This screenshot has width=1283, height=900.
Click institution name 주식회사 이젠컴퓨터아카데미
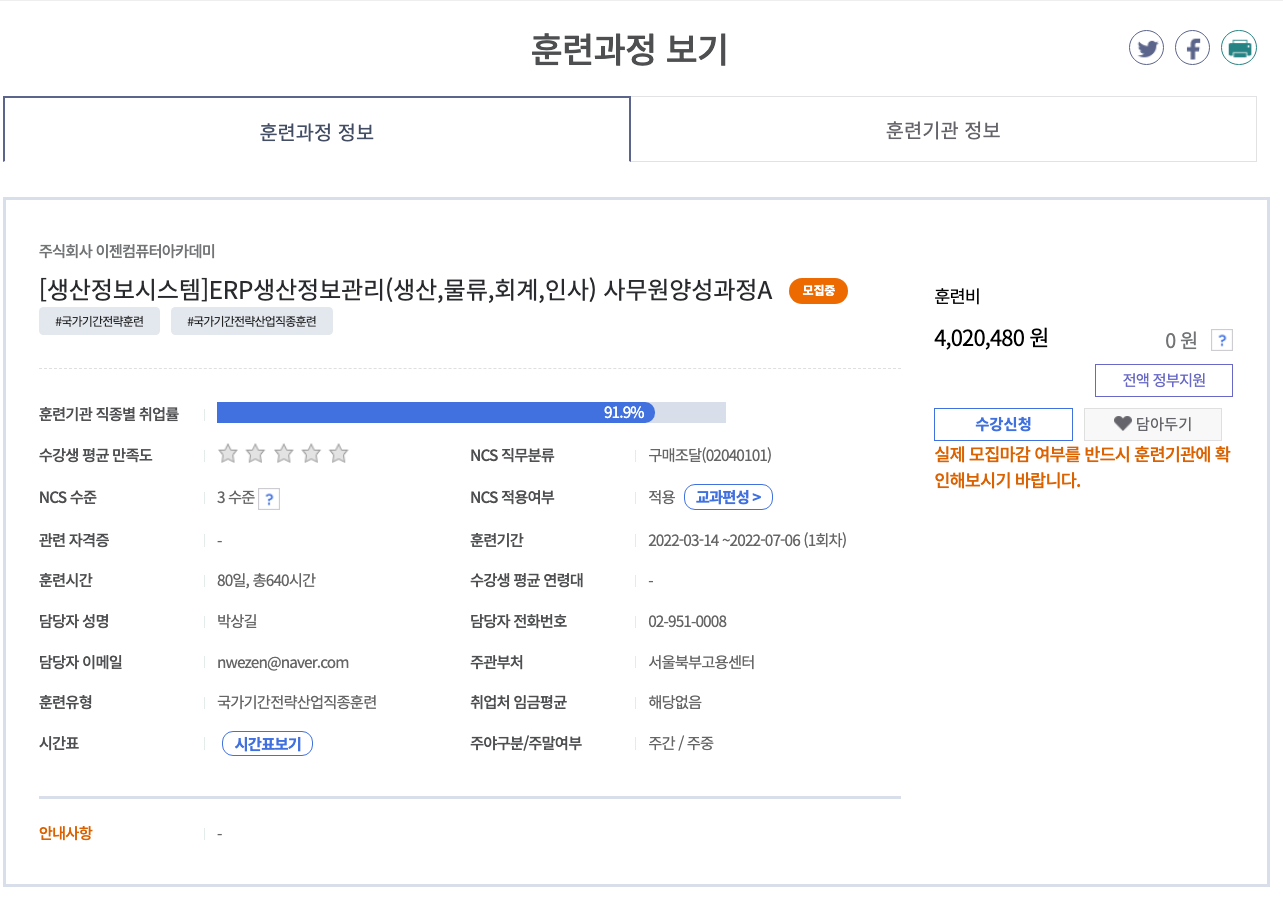pyautogui.click(x=127, y=251)
